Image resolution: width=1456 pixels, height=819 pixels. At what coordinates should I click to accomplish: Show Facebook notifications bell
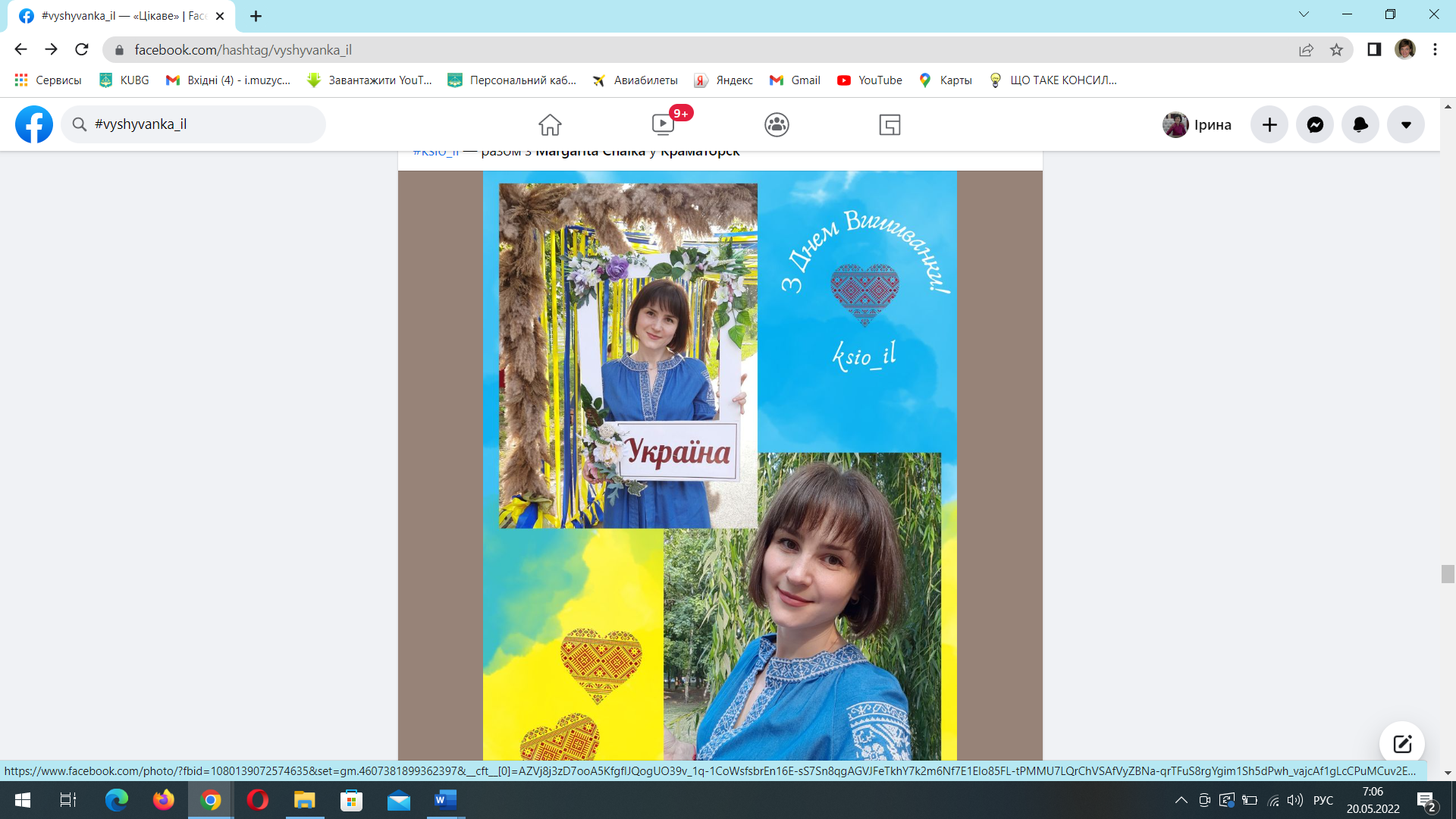[x=1360, y=124]
